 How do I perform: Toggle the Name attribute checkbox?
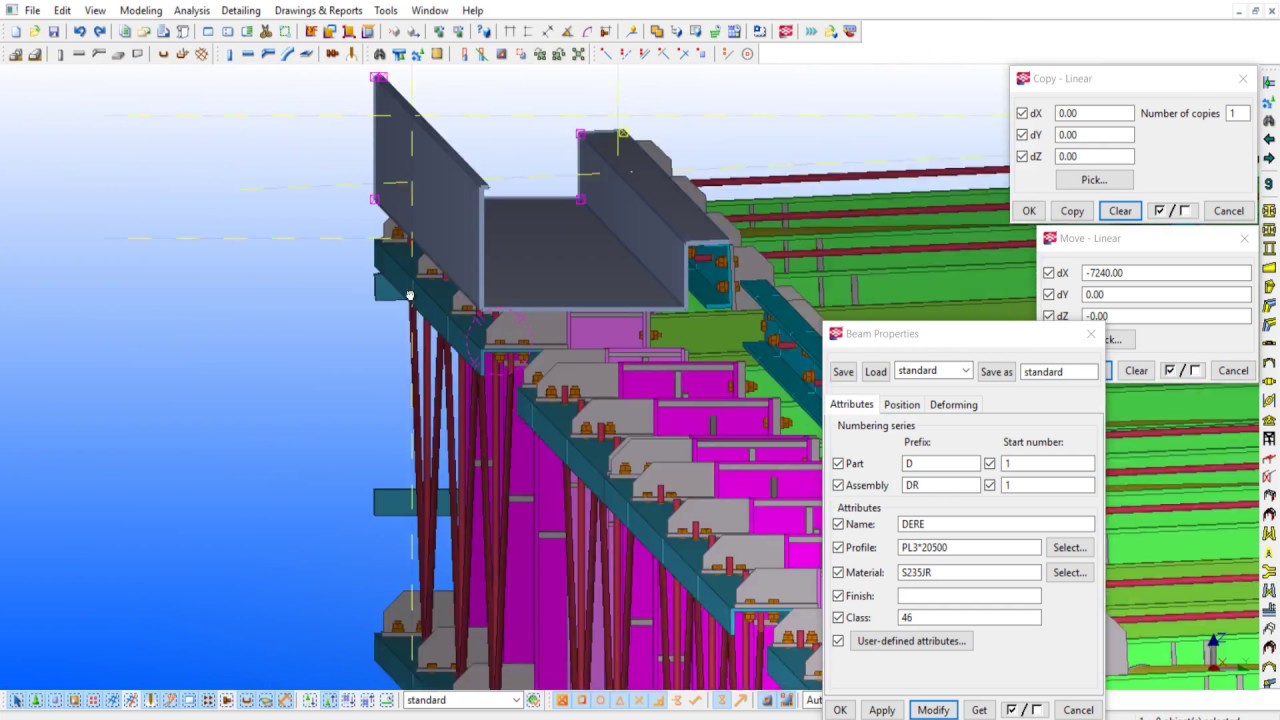(838, 524)
